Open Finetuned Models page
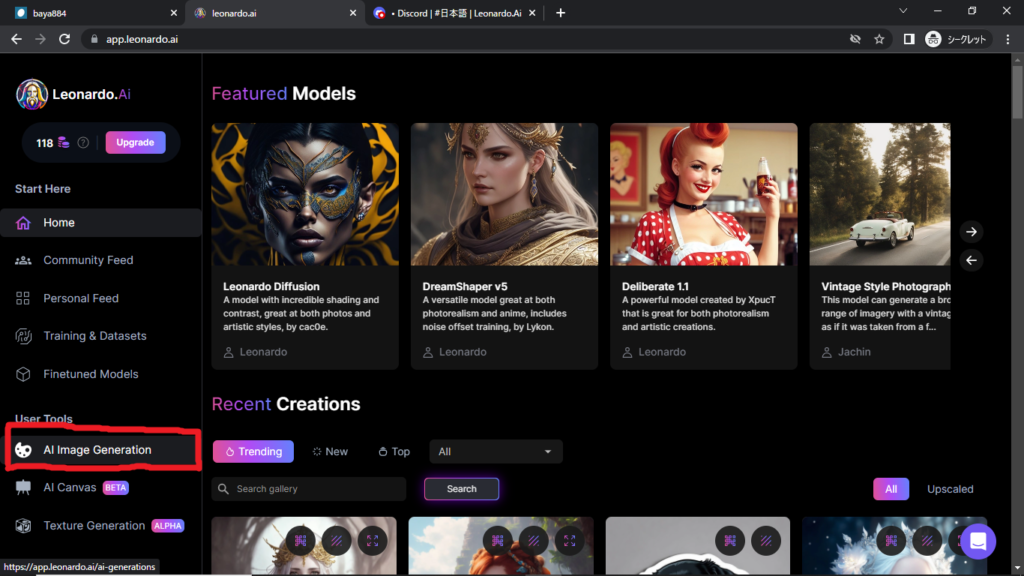The width and height of the screenshot is (1024, 576). pos(90,374)
